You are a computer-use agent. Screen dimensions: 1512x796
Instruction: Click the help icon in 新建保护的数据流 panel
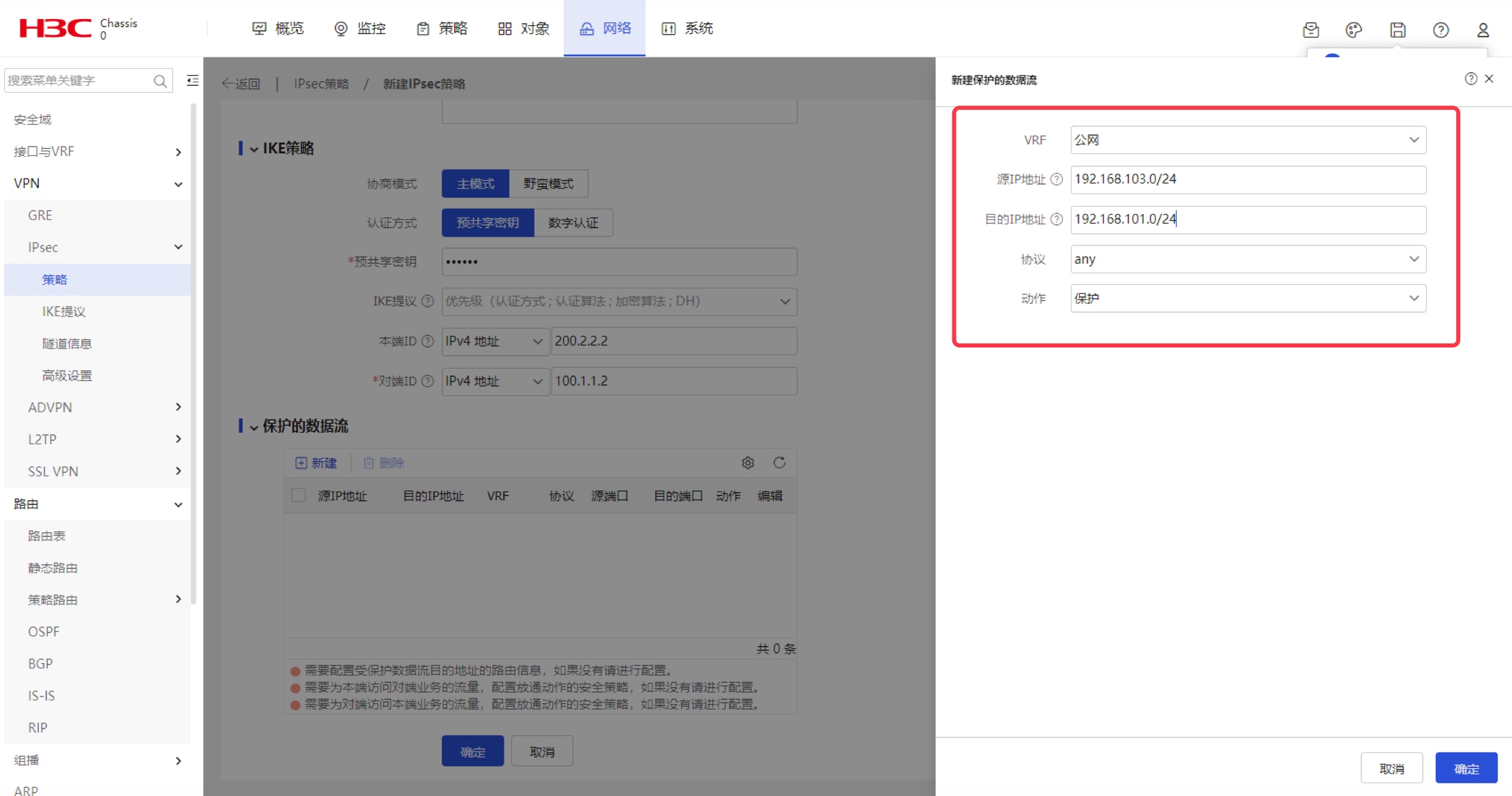point(1471,79)
